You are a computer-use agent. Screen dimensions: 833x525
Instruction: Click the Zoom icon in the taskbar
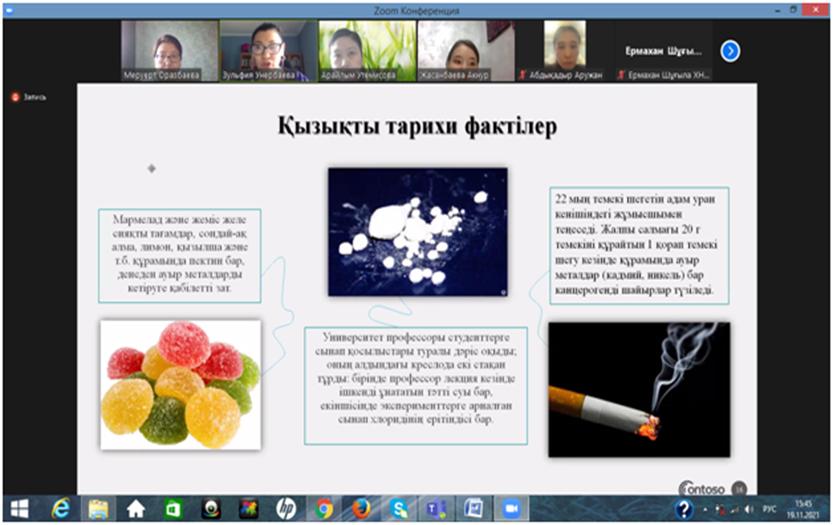click(x=511, y=508)
